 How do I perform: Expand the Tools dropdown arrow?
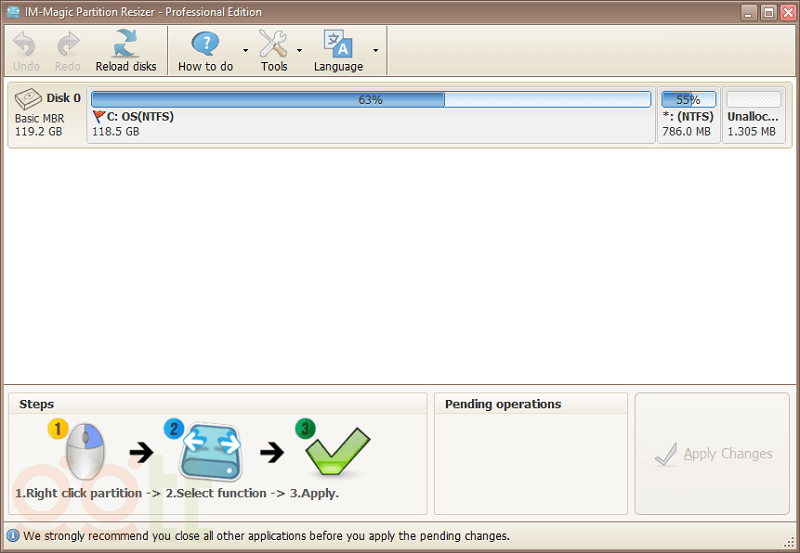pos(299,50)
